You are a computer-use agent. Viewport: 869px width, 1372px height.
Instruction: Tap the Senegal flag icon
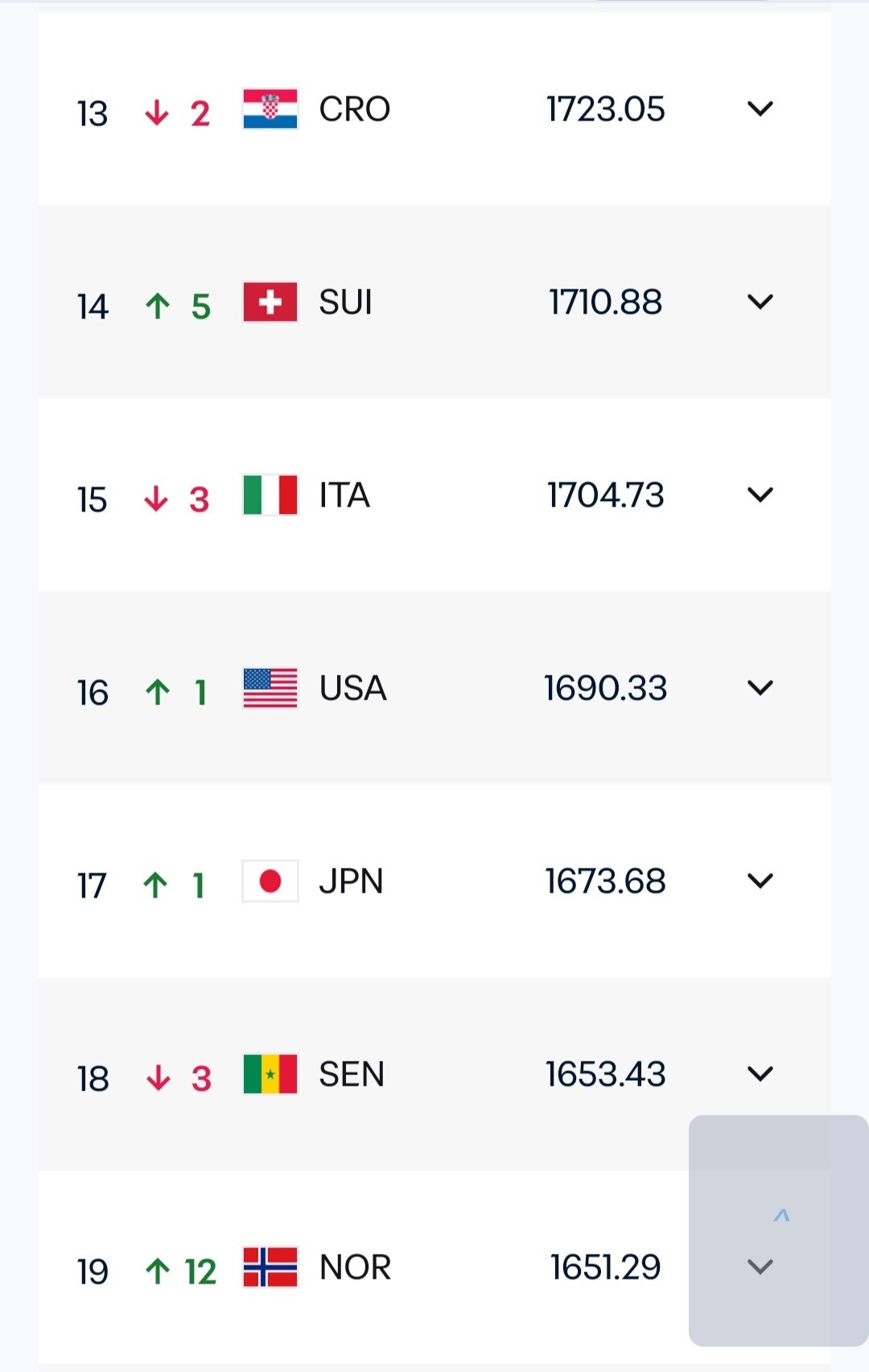[x=270, y=1074]
